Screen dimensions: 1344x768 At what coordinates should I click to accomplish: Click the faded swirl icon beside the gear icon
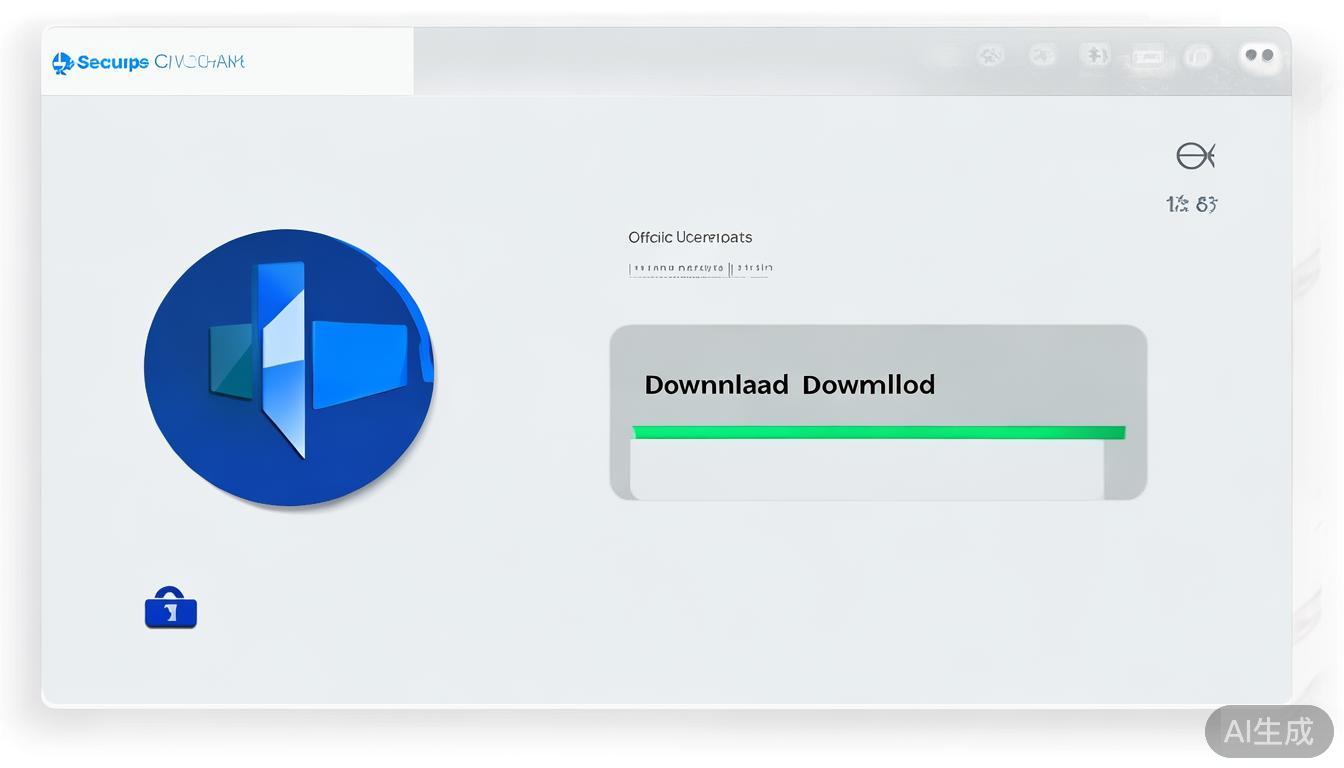pyautogui.click(x=1042, y=56)
